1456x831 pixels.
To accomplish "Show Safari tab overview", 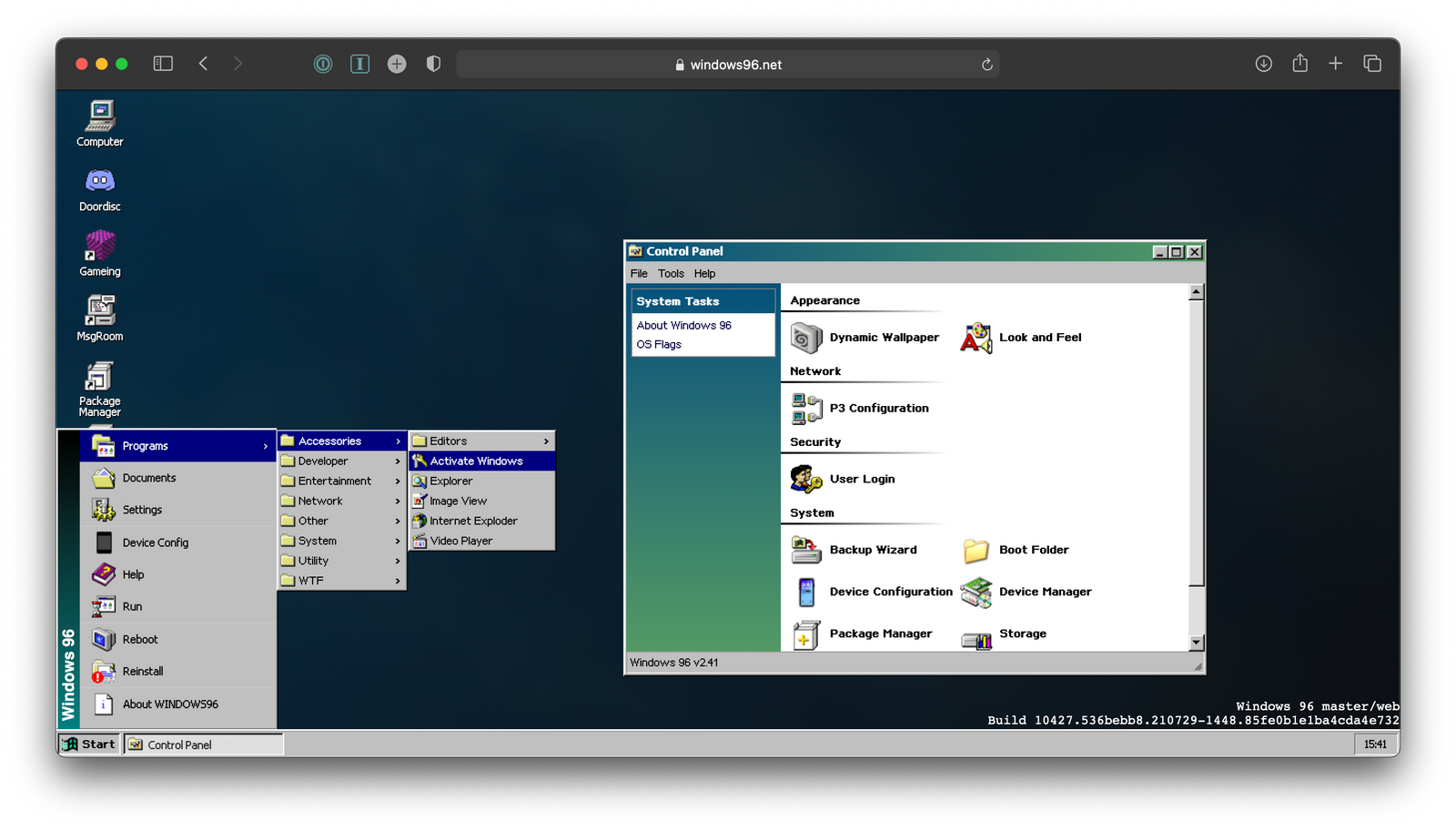I will 1372,64.
